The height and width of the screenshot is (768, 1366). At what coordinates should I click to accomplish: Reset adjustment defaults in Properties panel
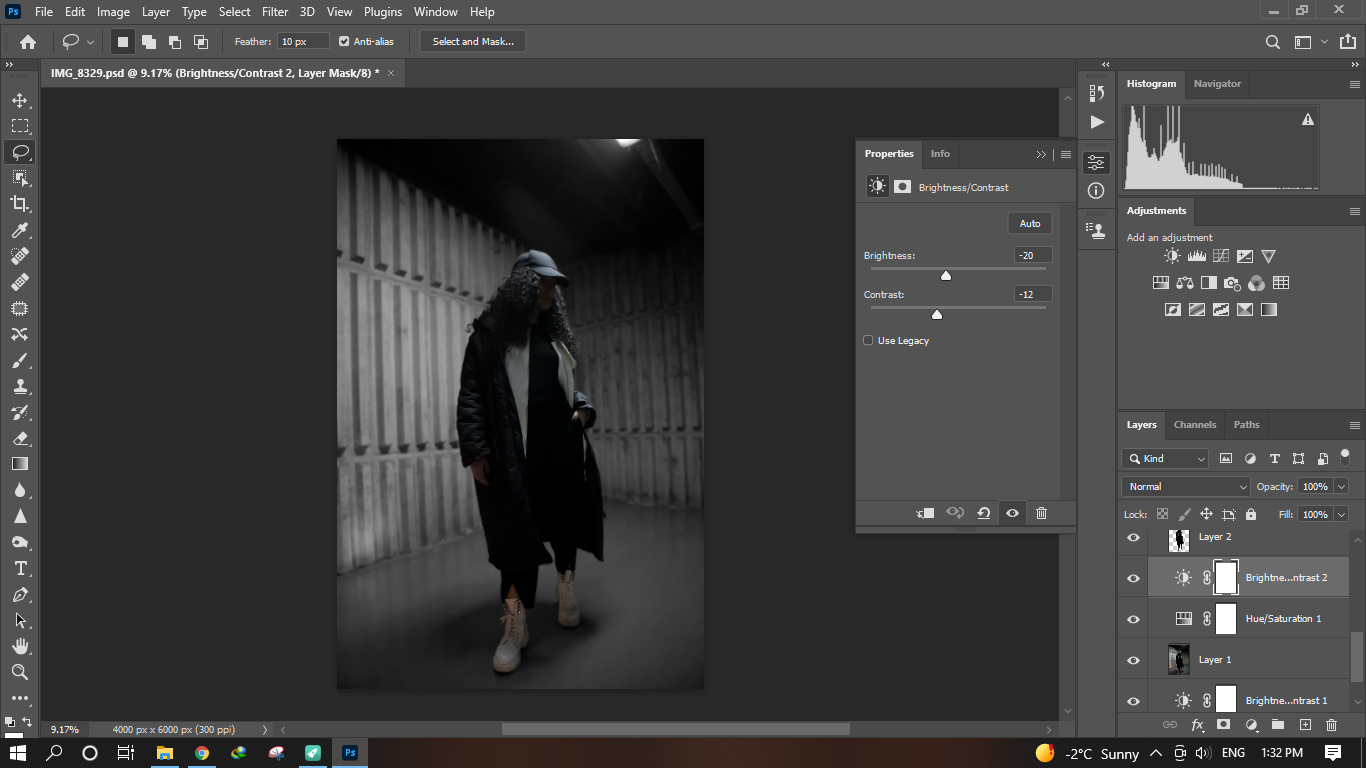(x=984, y=513)
